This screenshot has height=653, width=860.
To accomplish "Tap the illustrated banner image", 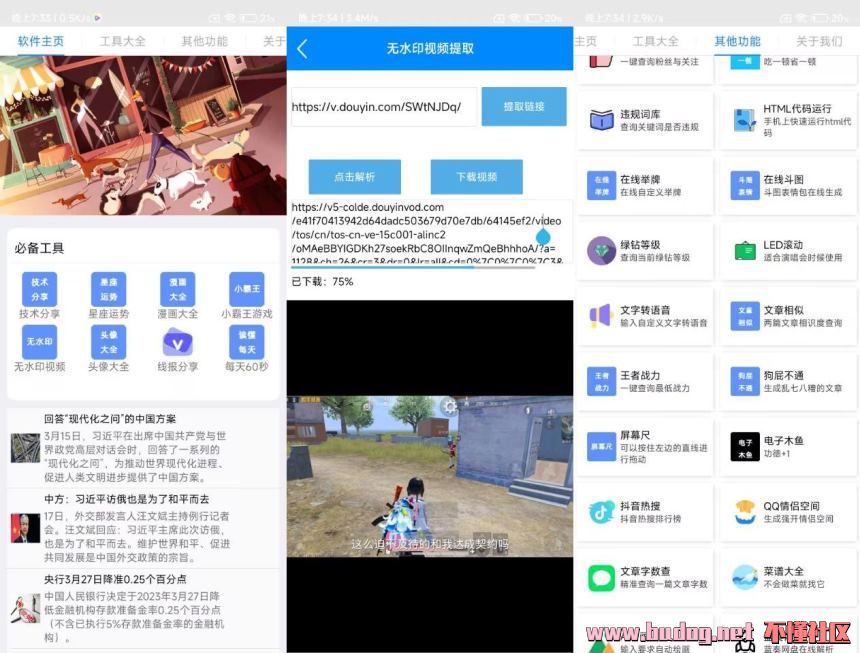I will (x=143, y=135).
